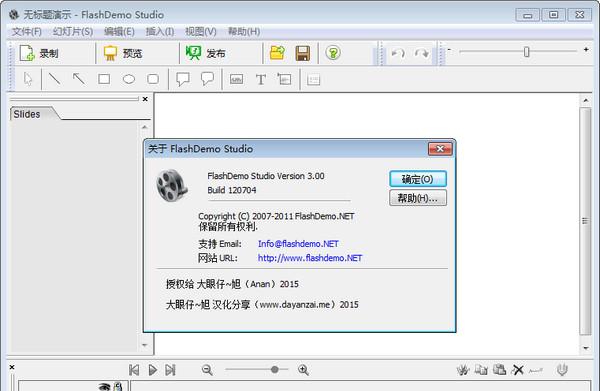Select the ellipse shape tool
This screenshot has width=600, height=391.
coord(129,79)
